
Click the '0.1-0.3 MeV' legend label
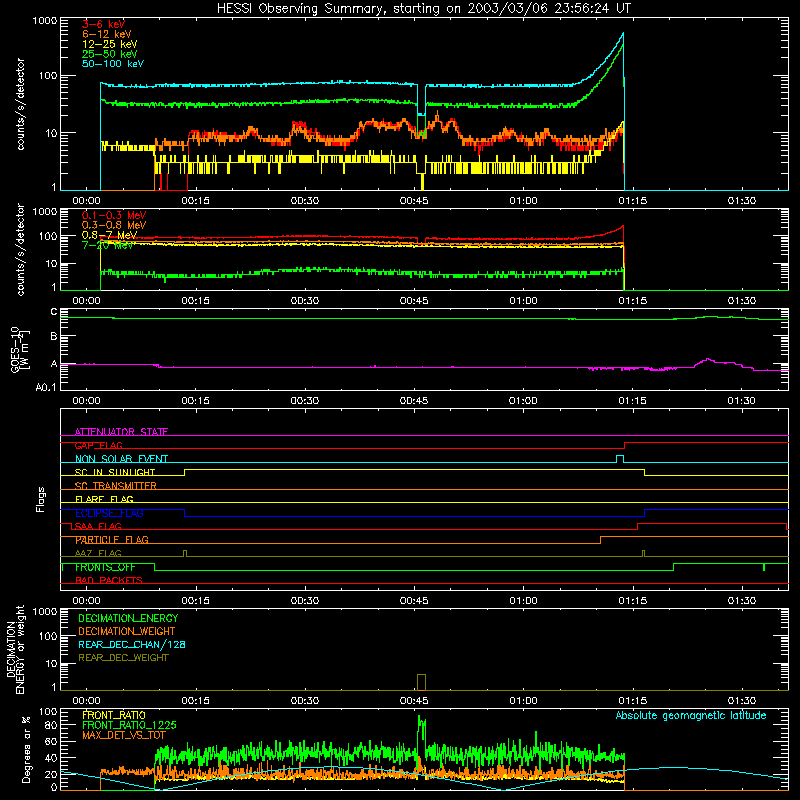114,215
